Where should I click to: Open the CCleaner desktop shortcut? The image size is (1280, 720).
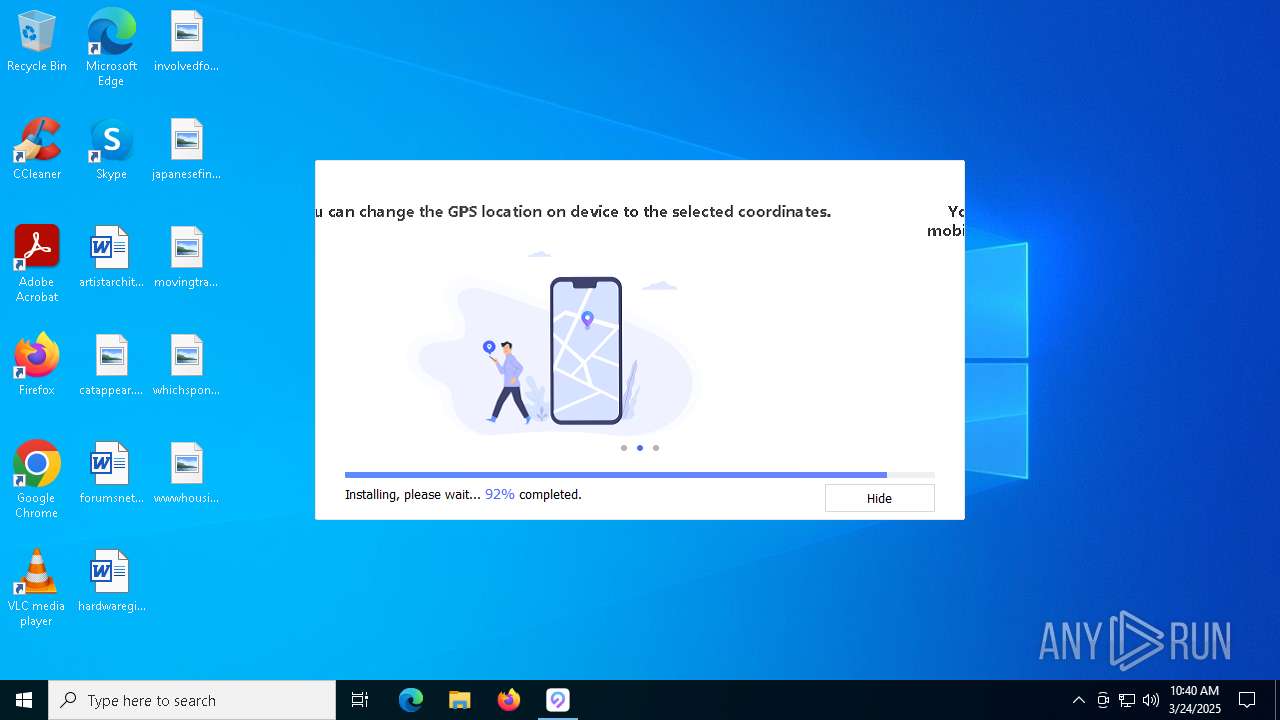point(37,150)
